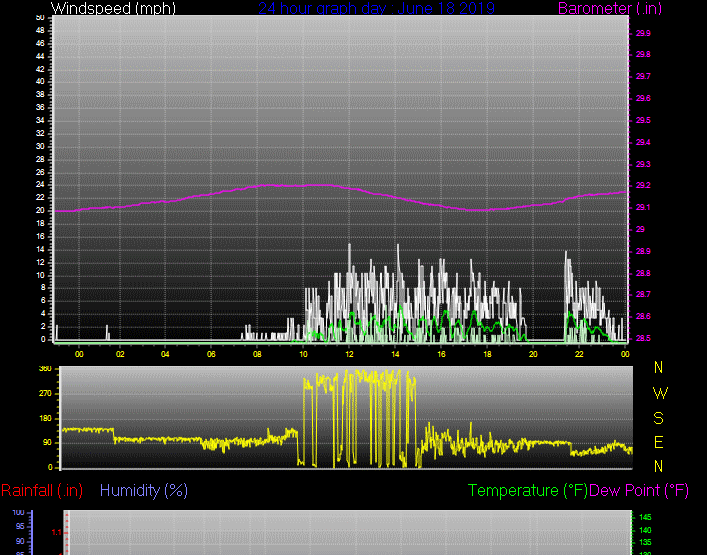This screenshot has width=707, height=555.
Task: Click compass letter E beside direction graph
Action: coord(658,442)
